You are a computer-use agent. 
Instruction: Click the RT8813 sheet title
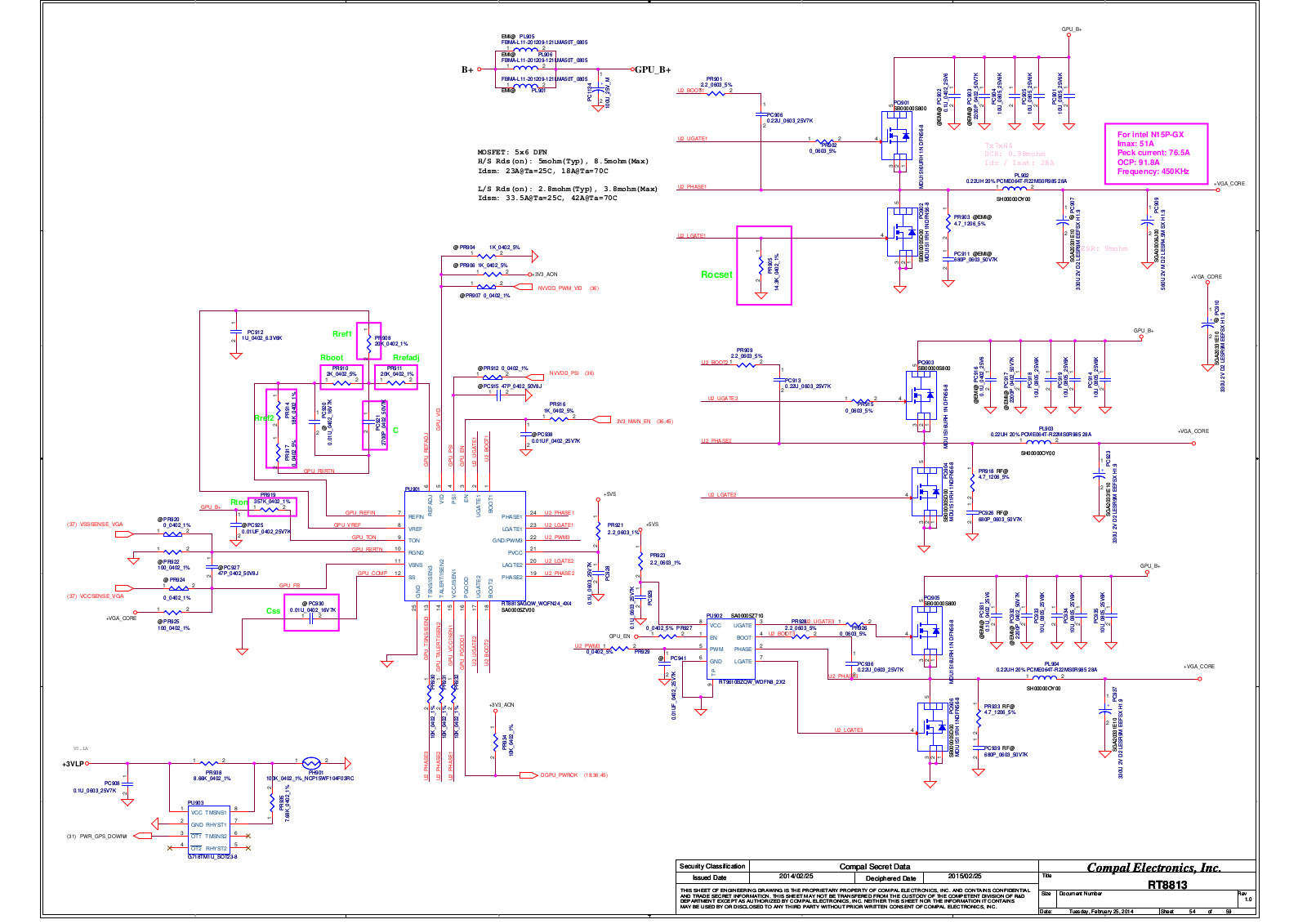click(1167, 884)
